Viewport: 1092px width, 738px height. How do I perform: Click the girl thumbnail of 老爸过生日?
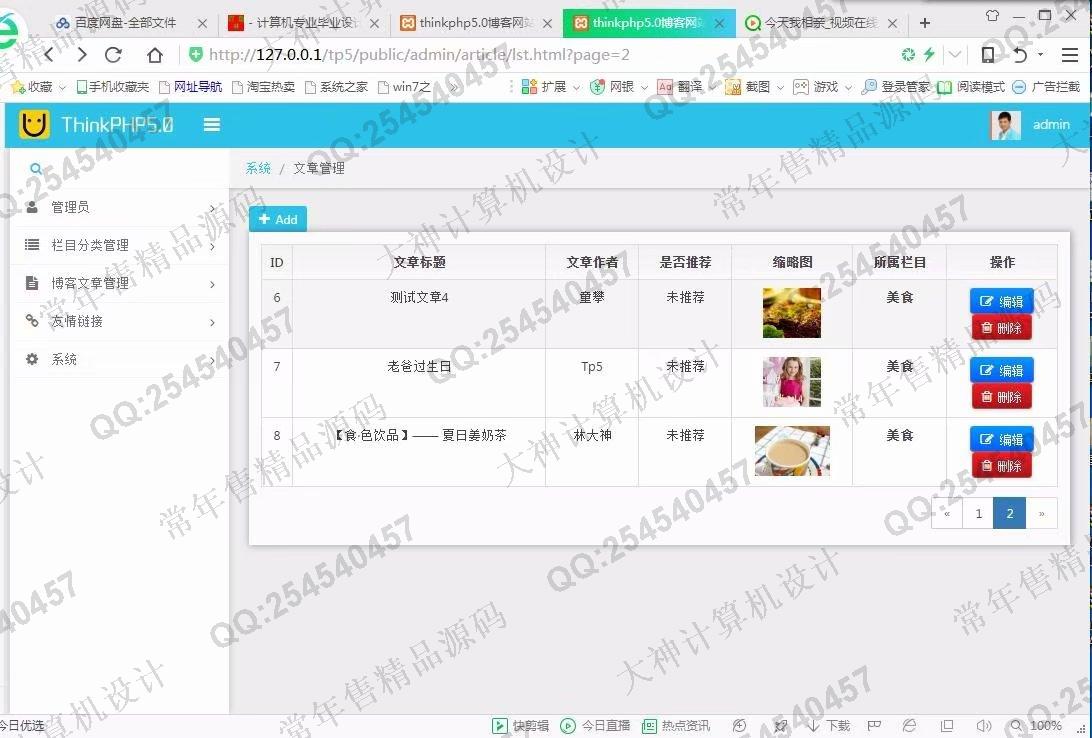792,382
